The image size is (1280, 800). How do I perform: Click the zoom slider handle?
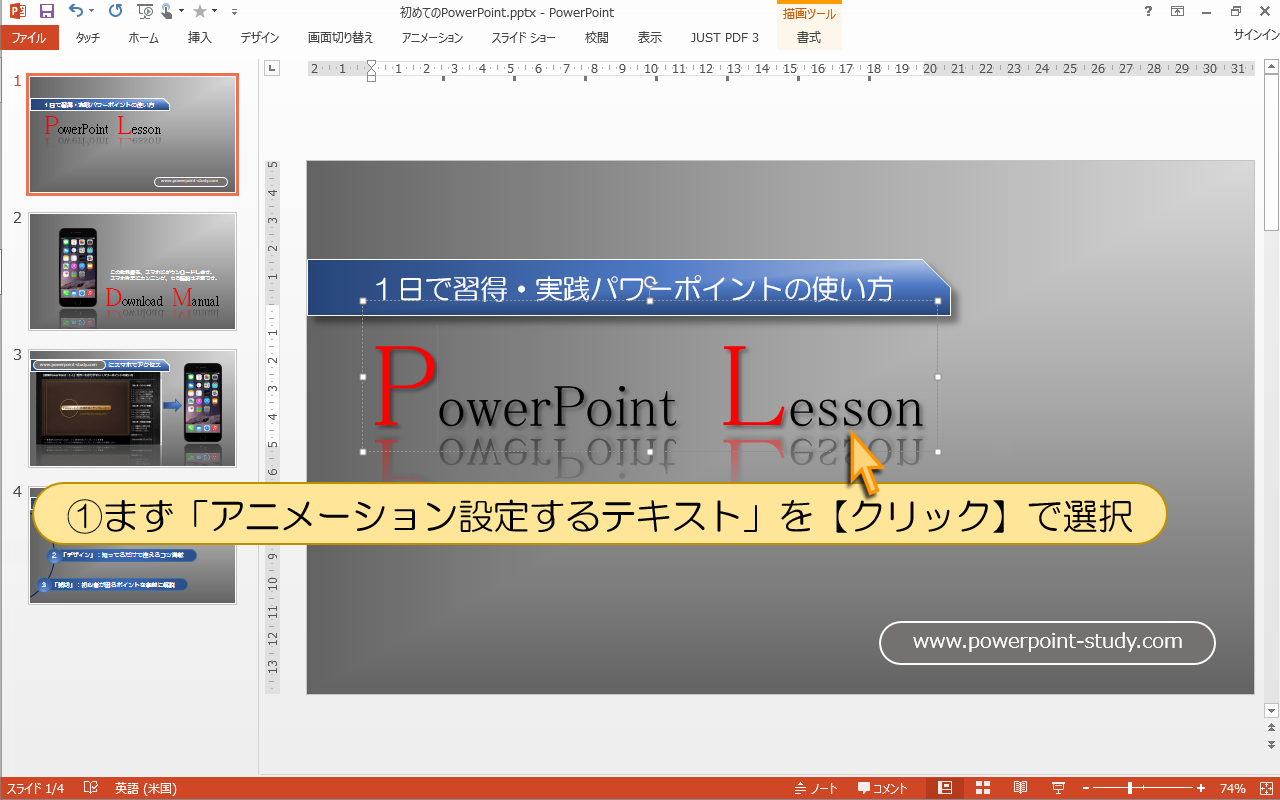pyautogui.click(x=1130, y=788)
